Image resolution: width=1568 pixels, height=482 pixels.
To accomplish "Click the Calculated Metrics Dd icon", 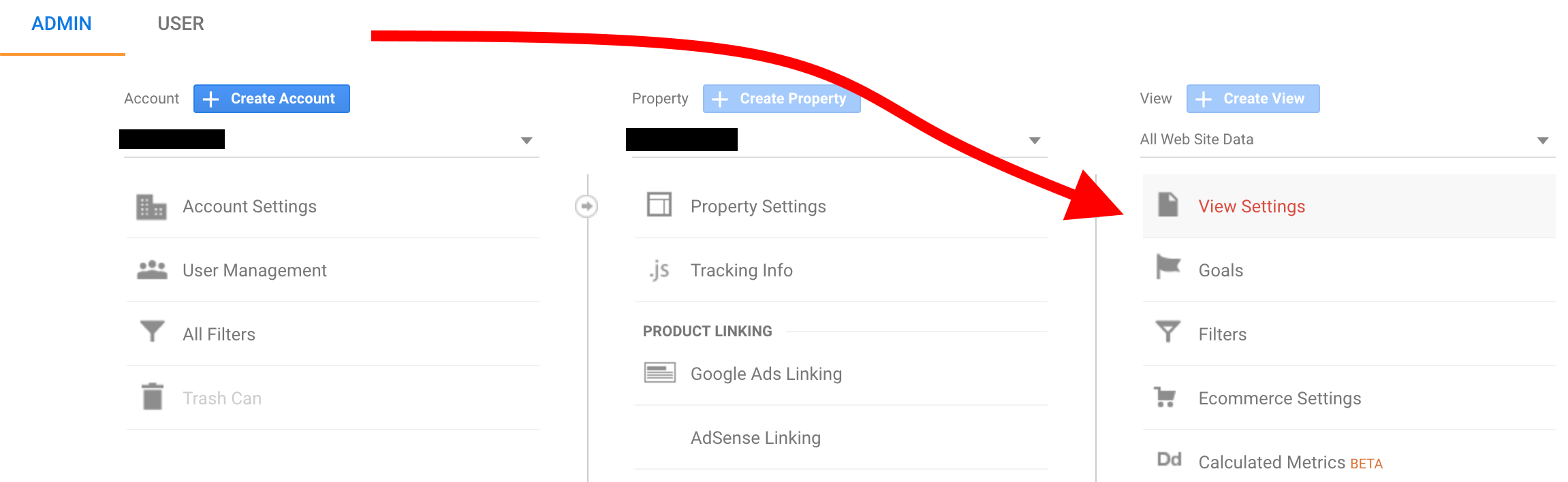I will tap(1169, 460).
